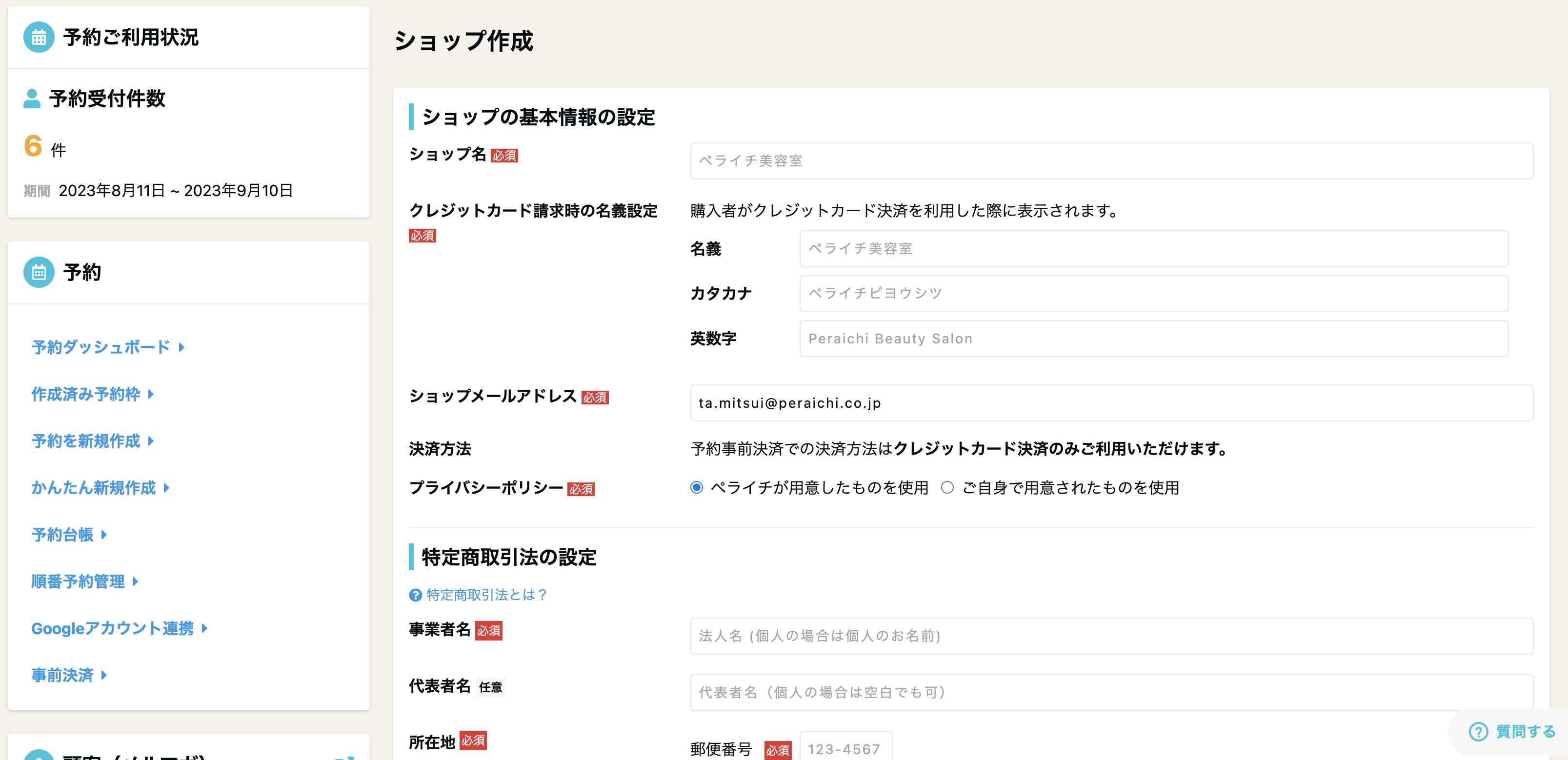Click the arrow next to Googleアカウント連携
The height and width of the screenshot is (760, 1568).
click(x=204, y=629)
